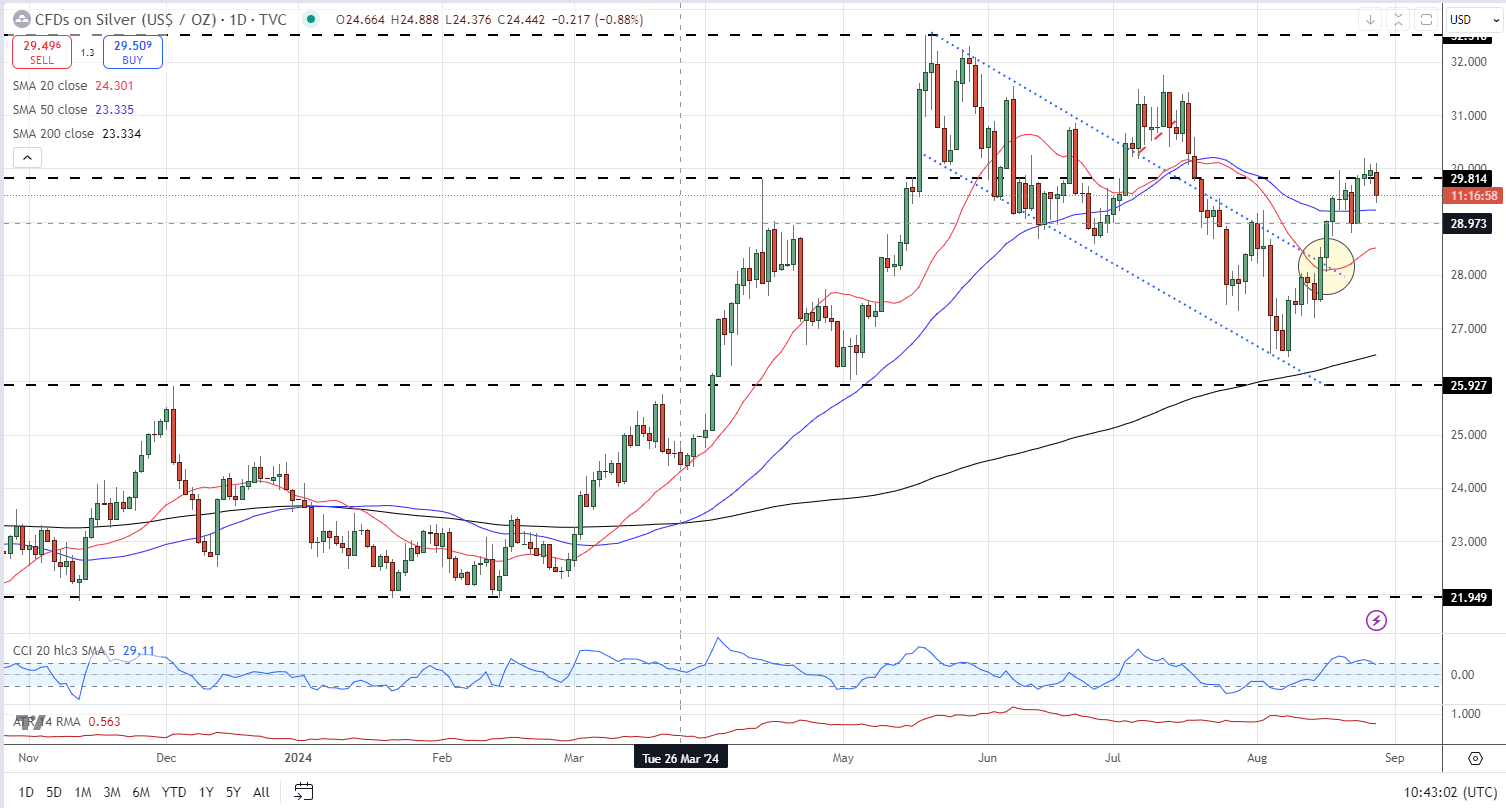Click the 2024 label on time axis

pos(299,759)
